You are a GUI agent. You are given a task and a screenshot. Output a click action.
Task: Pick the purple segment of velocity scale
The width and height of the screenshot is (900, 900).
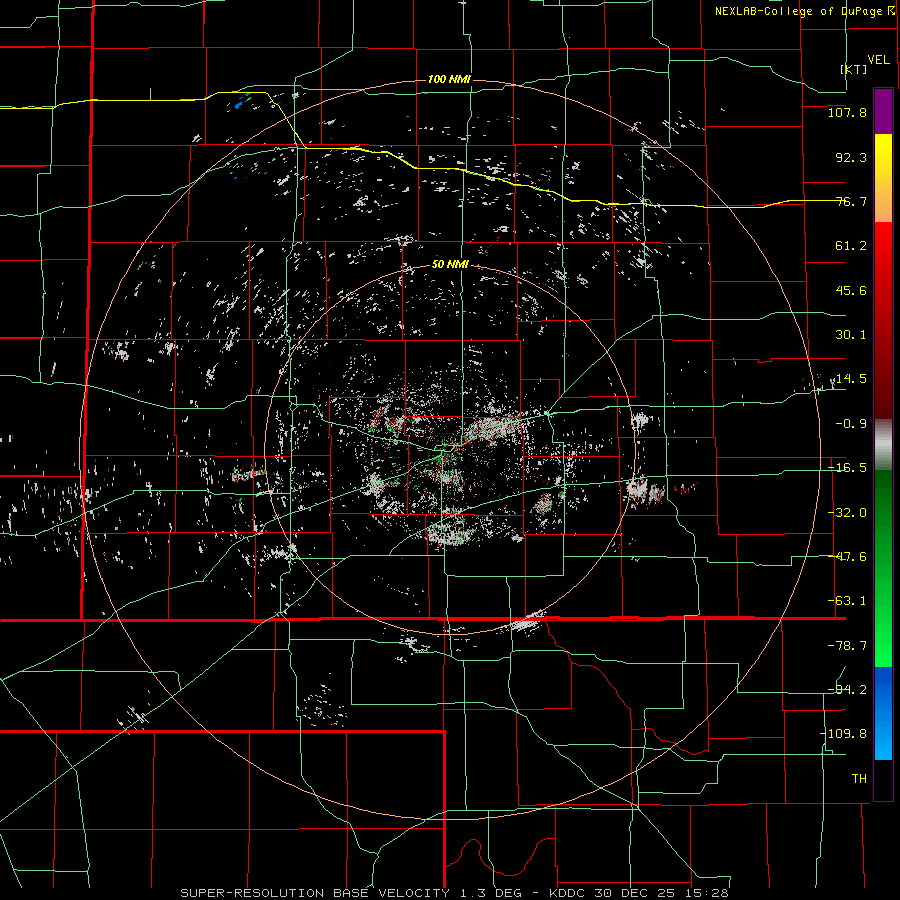tap(883, 111)
